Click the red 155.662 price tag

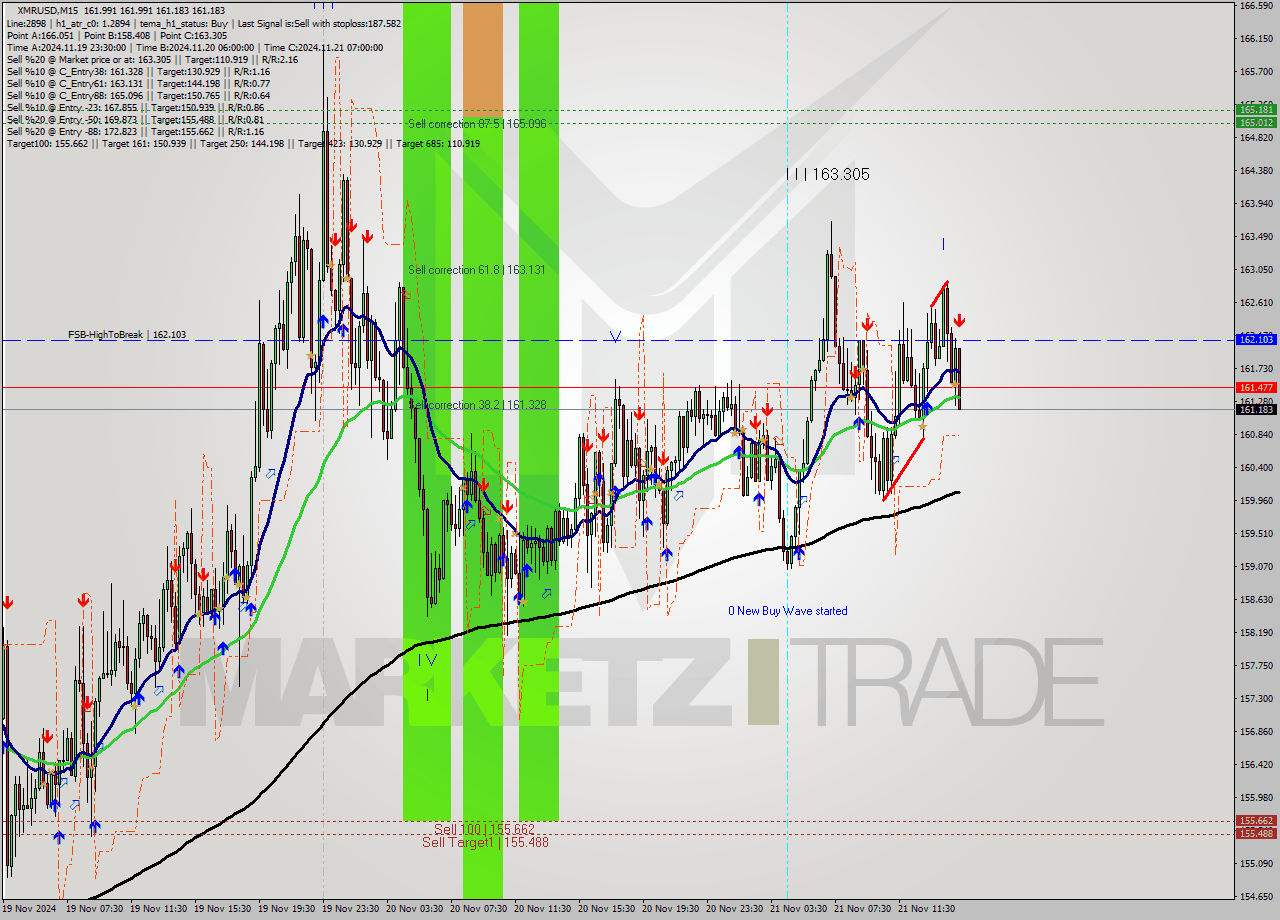(1256, 821)
